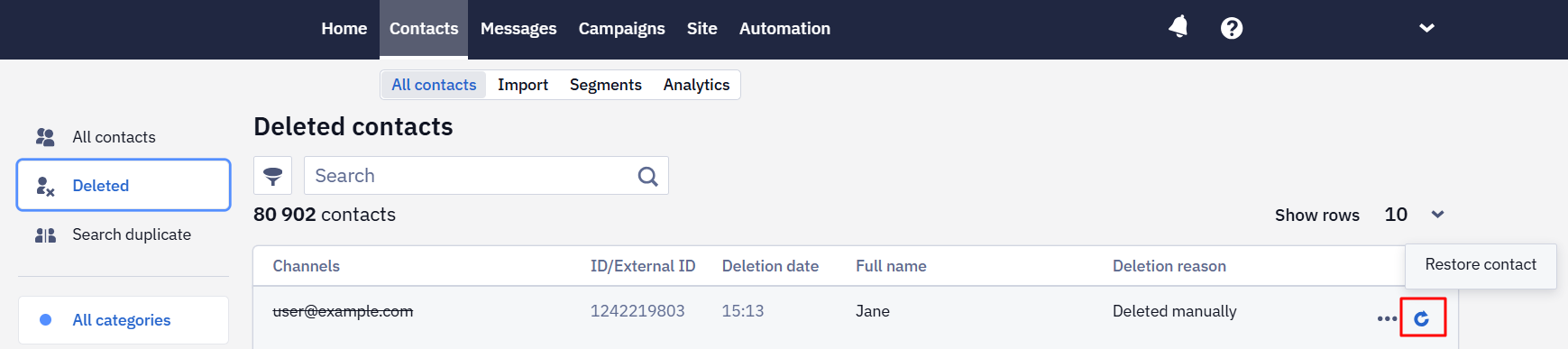This screenshot has width=1568, height=349.
Task: Switch to the Segments tab
Action: tap(606, 85)
